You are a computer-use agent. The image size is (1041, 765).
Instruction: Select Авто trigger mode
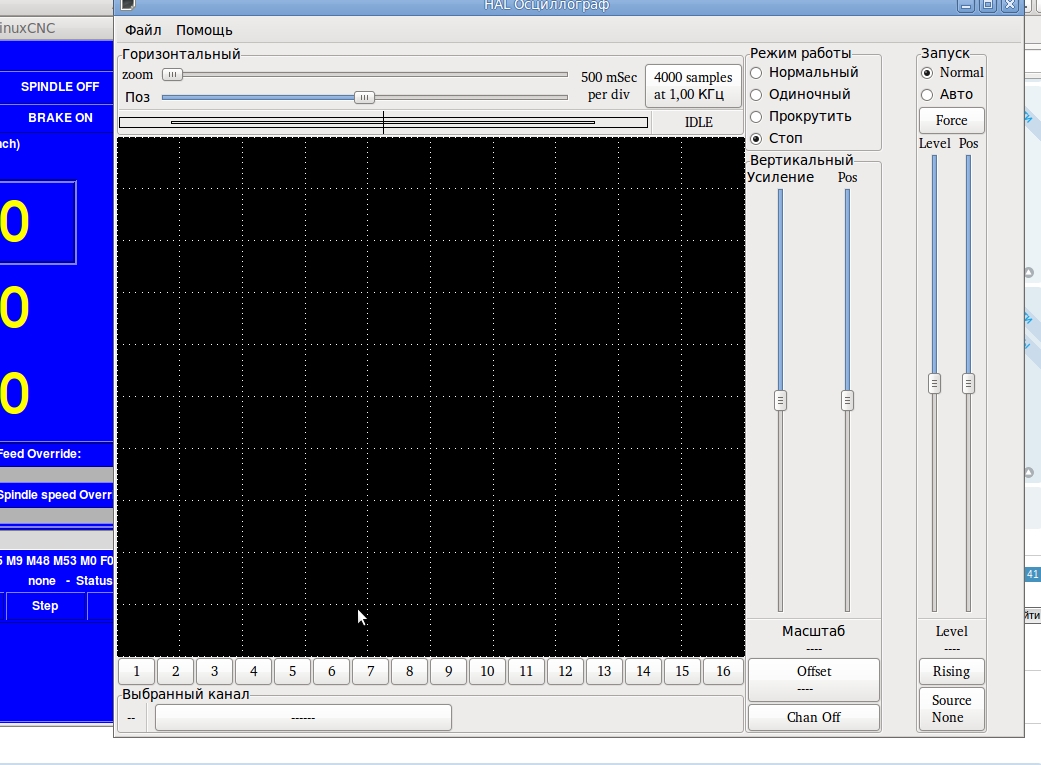(x=947, y=94)
